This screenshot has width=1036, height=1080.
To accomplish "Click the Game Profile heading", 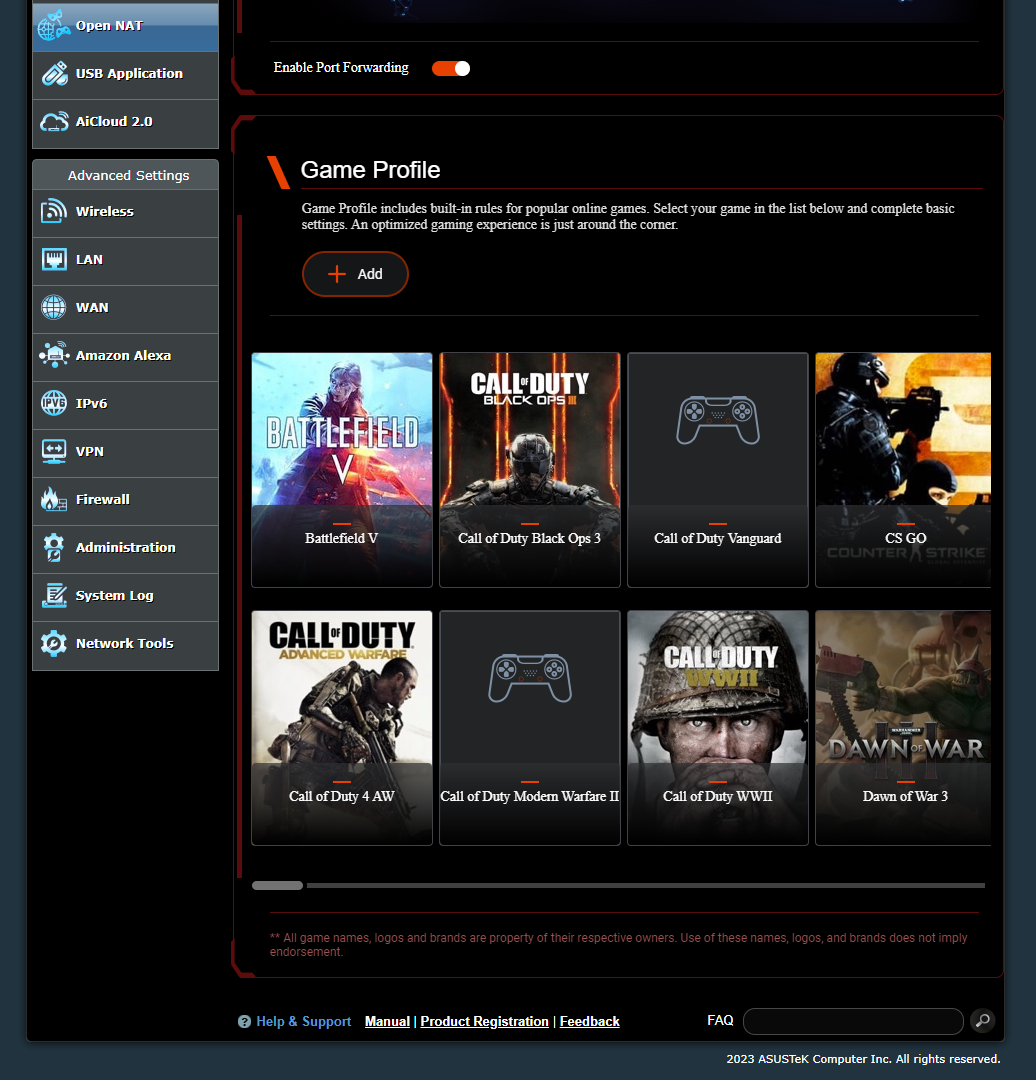I will pyautogui.click(x=371, y=170).
